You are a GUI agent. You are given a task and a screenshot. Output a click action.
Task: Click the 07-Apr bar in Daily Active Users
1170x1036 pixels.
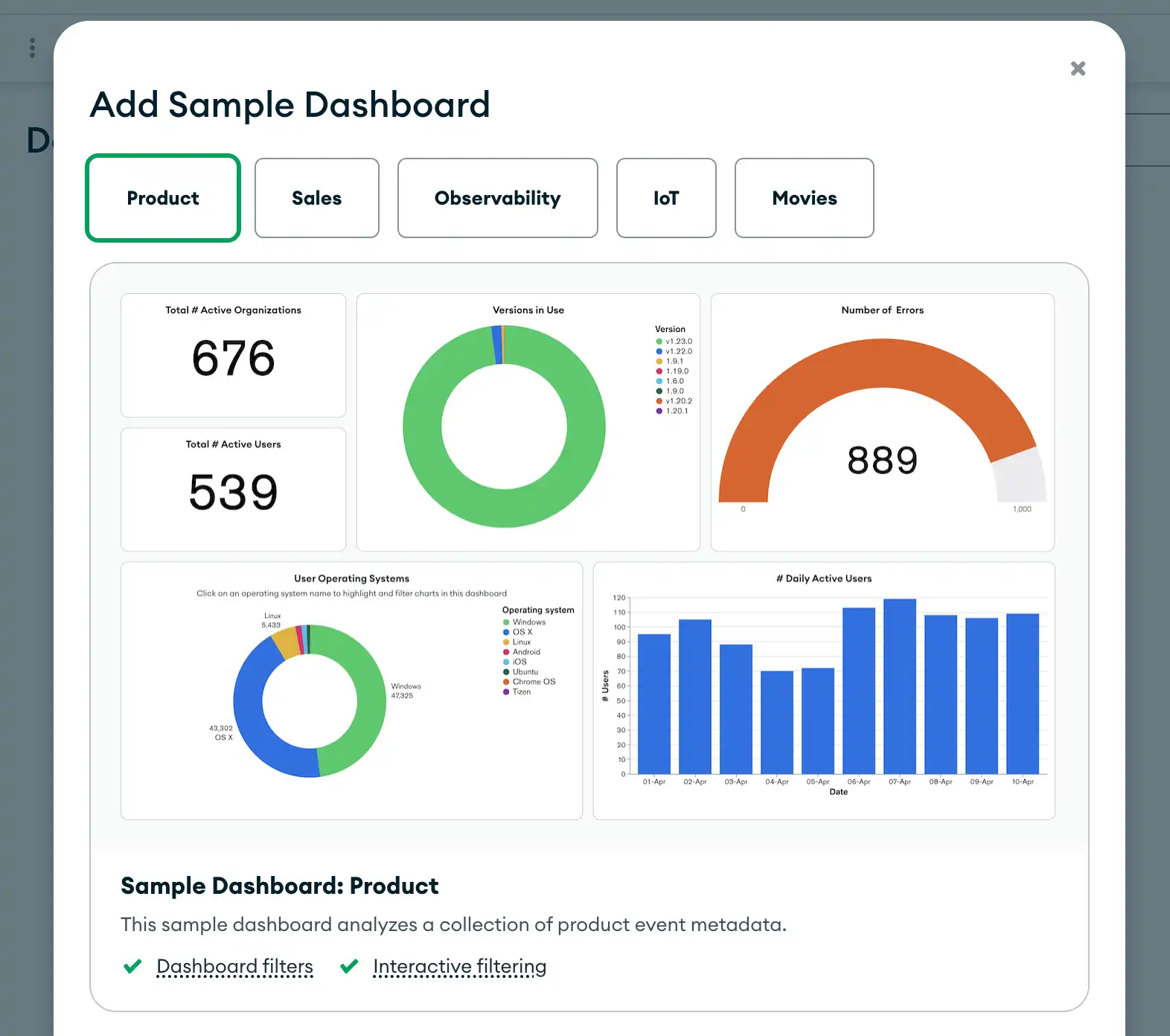[899, 685]
